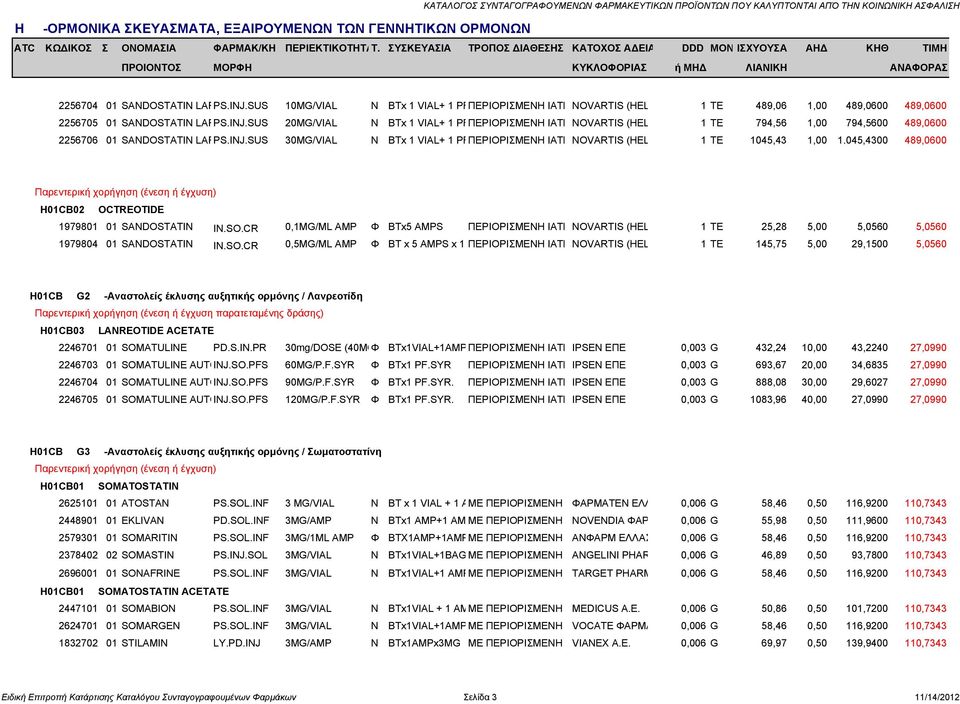The height and width of the screenshot is (704, 960).
Task: Select the footer date 11/14/2012
Action: click(937, 697)
